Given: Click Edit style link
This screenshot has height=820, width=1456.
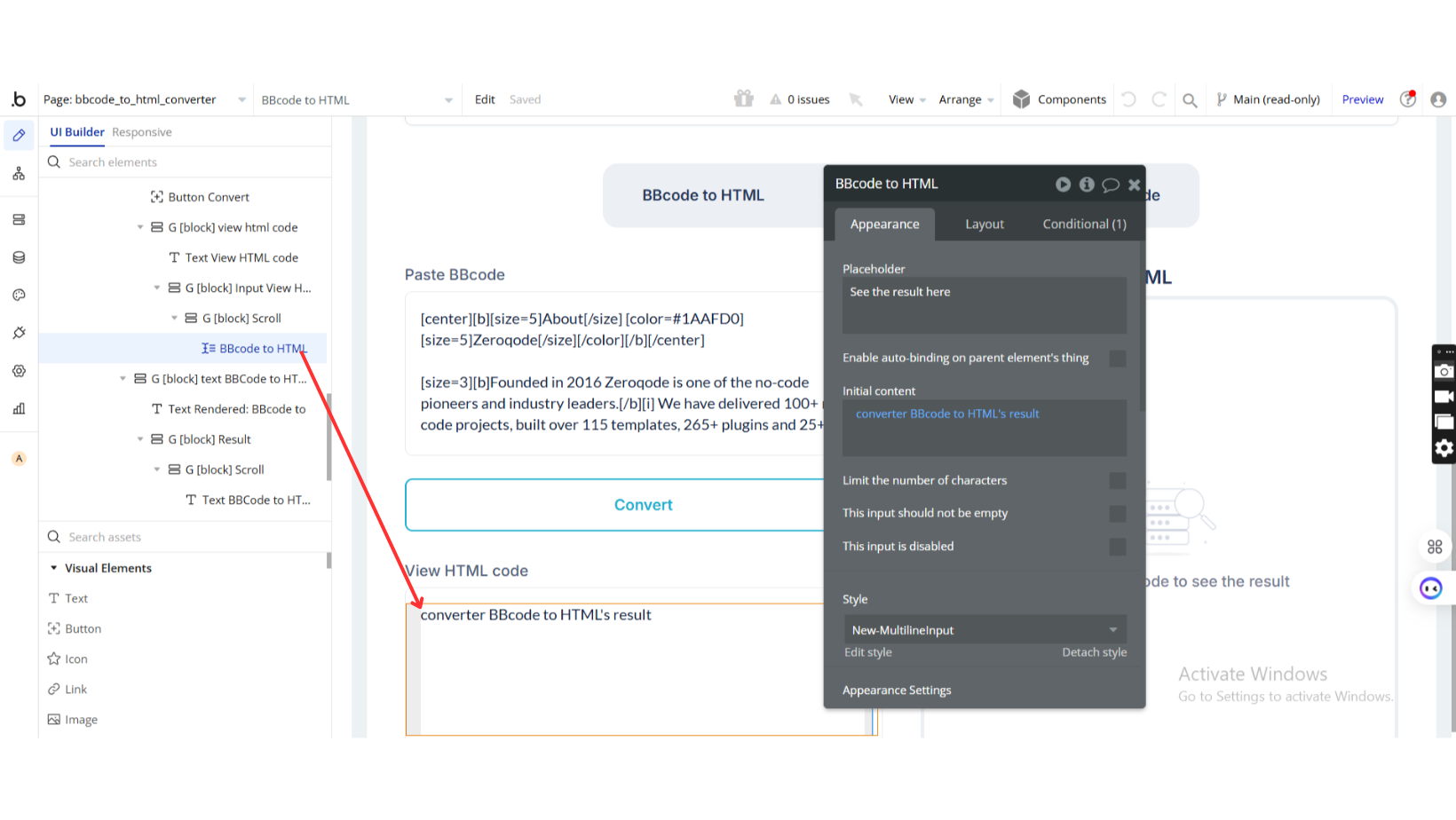Looking at the screenshot, I should 867,652.
